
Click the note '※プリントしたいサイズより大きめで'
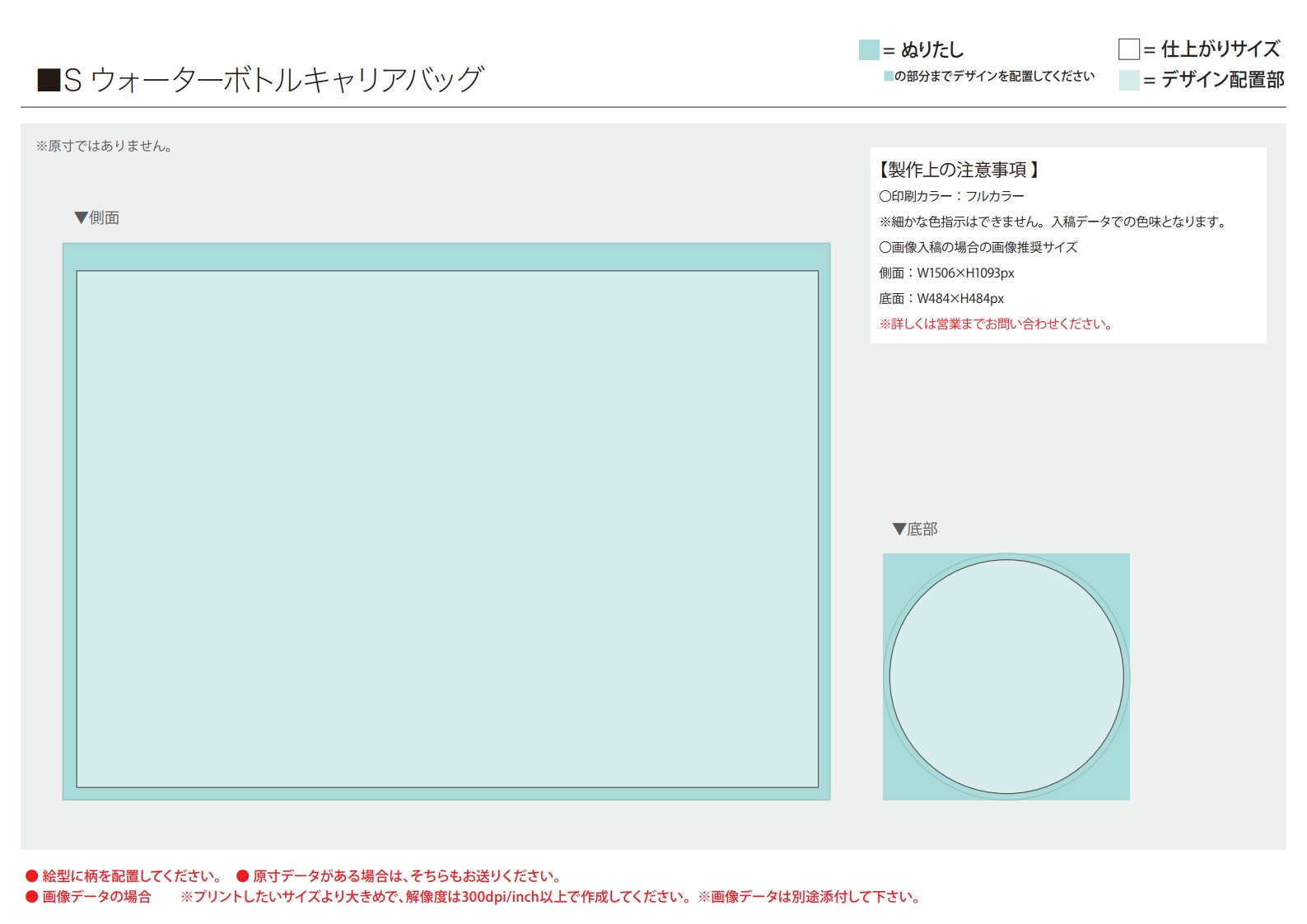tap(292, 896)
